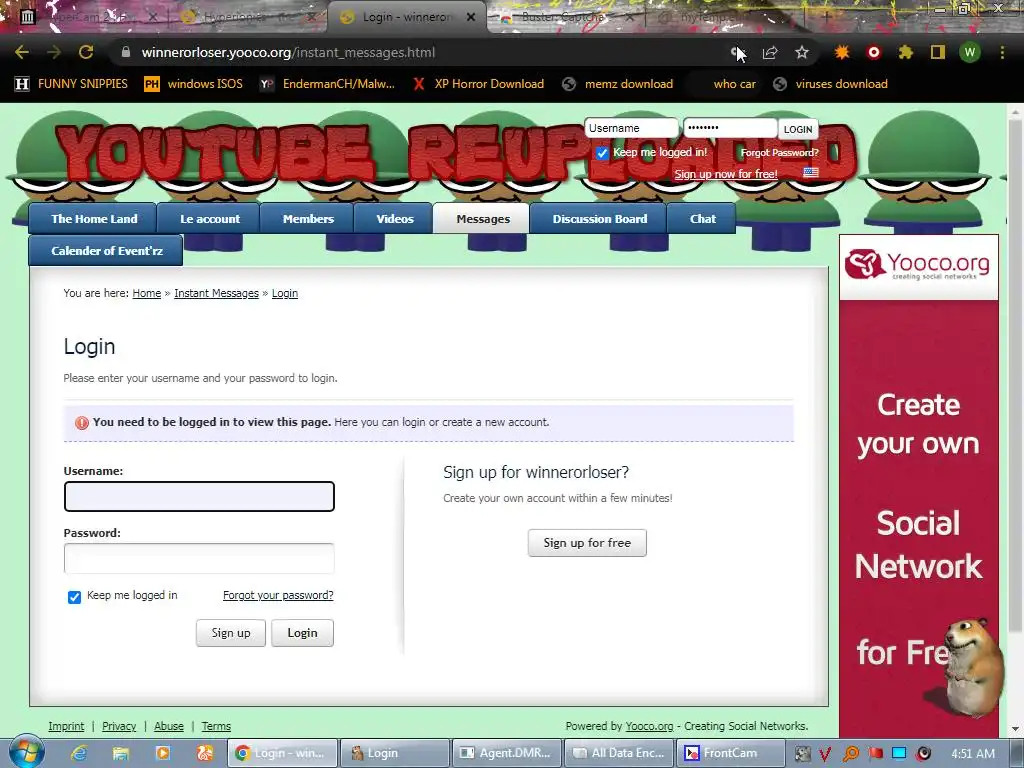Choose language via the US flag icon
The width and height of the screenshot is (1024, 768).
click(x=810, y=172)
